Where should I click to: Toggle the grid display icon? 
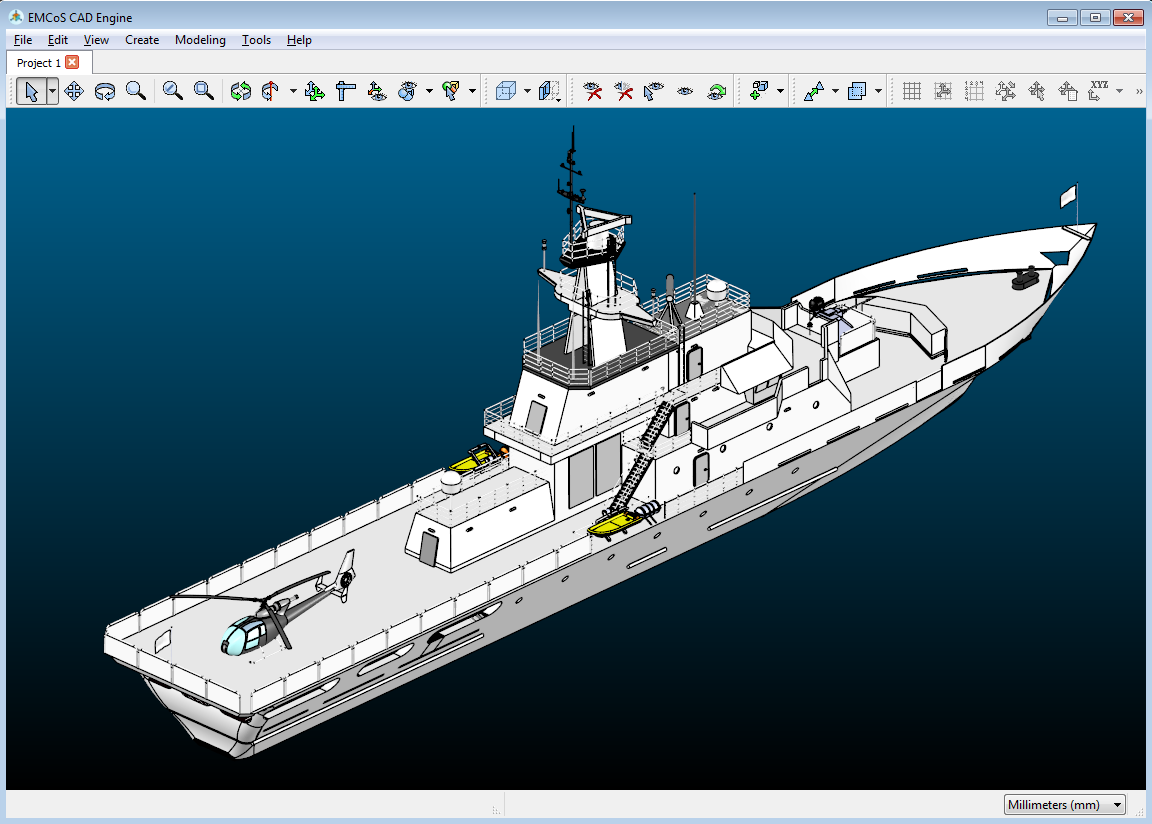click(x=912, y=92)
